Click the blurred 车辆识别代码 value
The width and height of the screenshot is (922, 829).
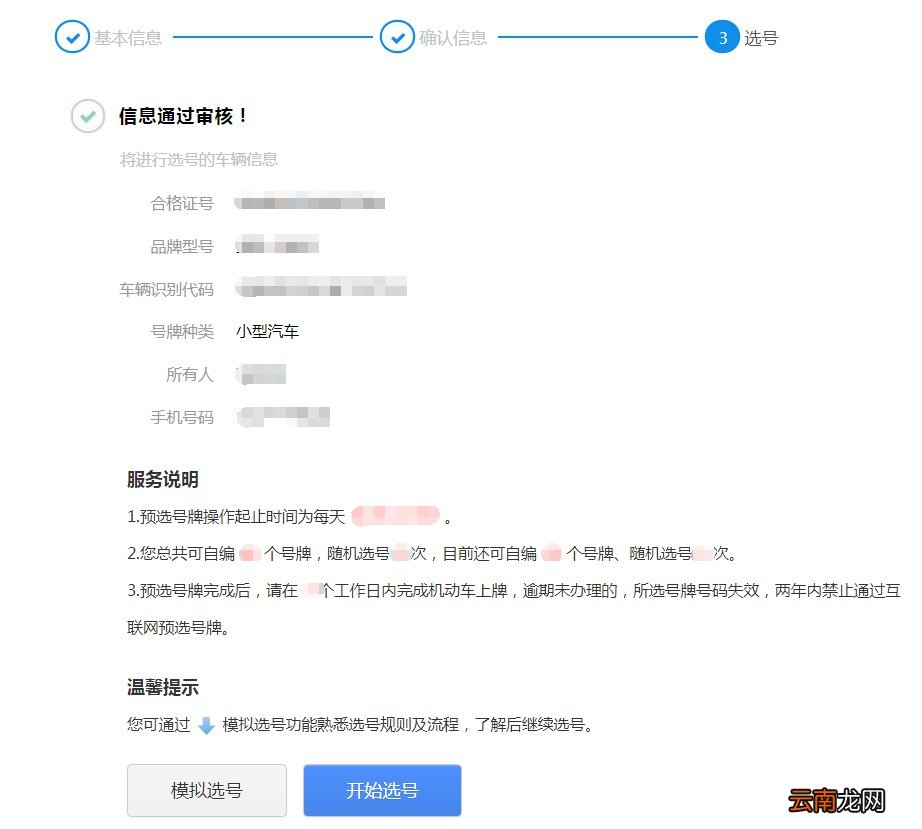click(x=321, y=287)
